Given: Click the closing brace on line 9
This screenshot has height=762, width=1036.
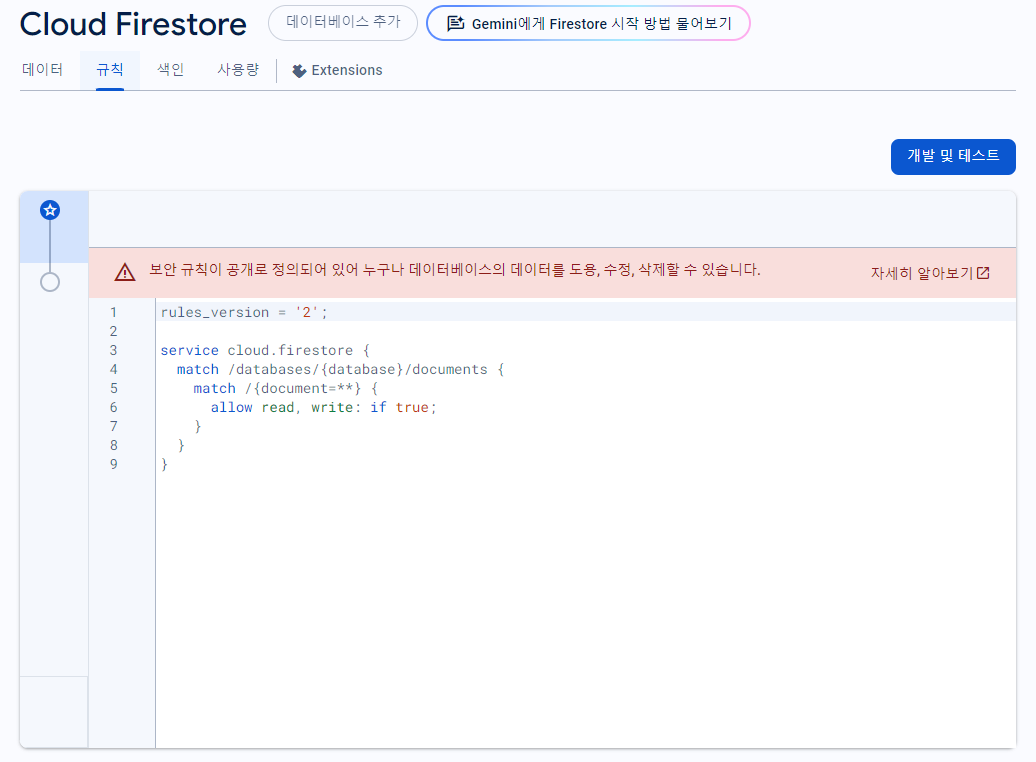Looking at the screenshot, I should [165, 465].
